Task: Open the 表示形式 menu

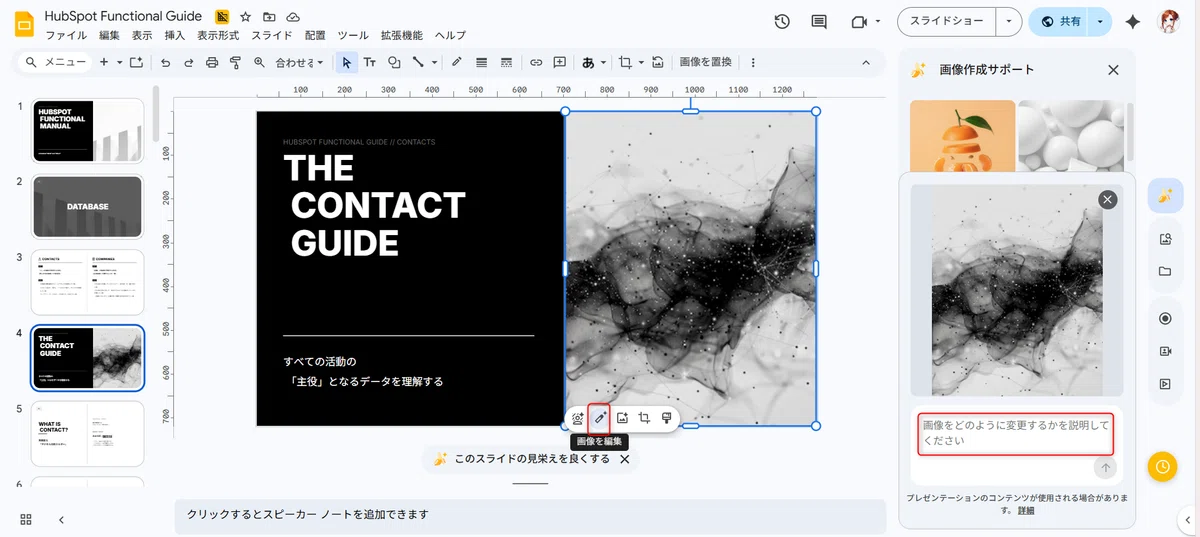Action: (x=218, y=35)
